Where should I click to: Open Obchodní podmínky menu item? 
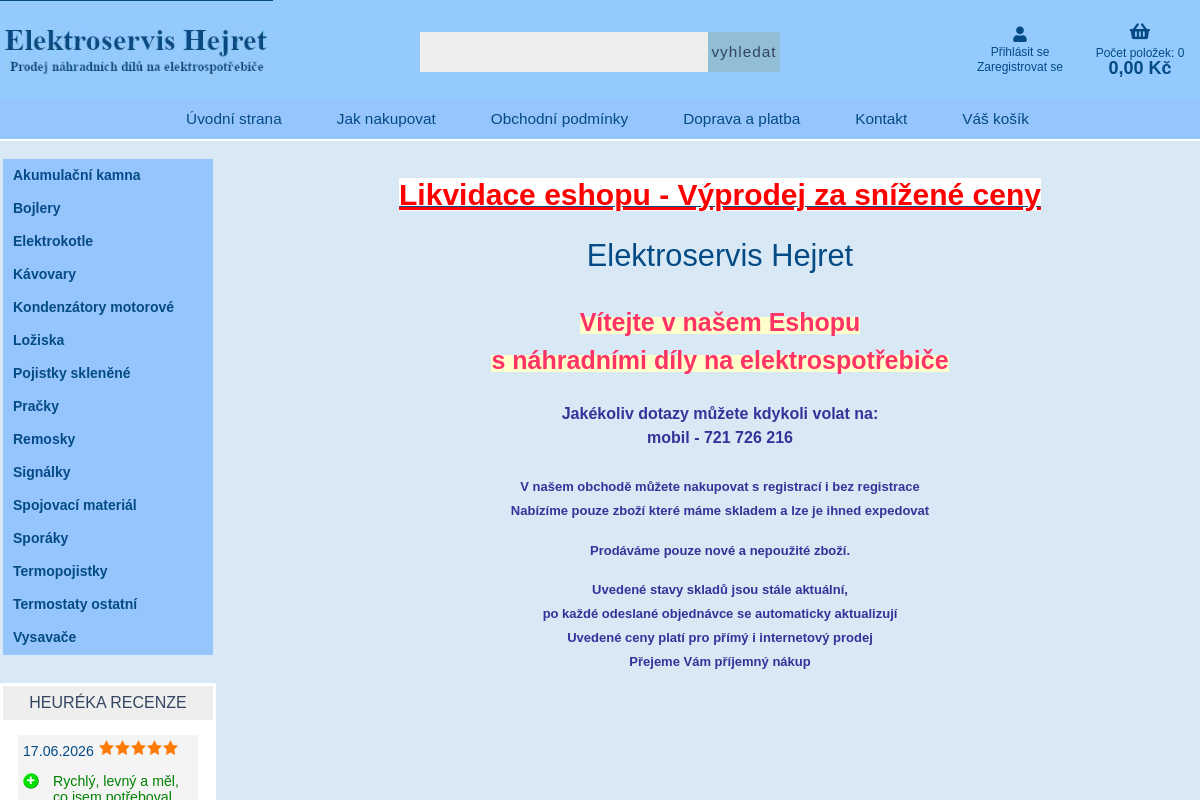[559, 119]
